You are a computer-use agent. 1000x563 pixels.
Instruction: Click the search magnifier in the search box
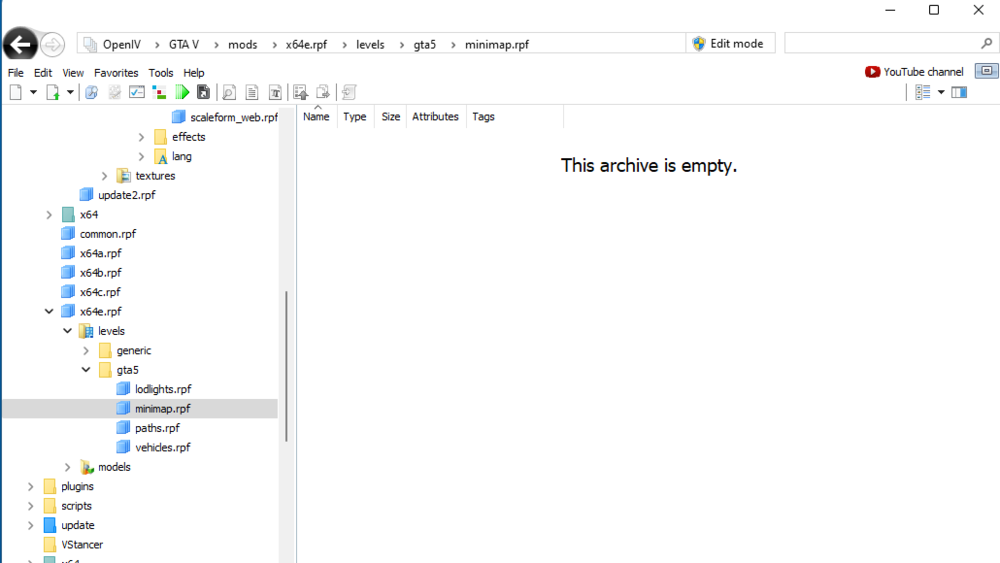[987, 43]
